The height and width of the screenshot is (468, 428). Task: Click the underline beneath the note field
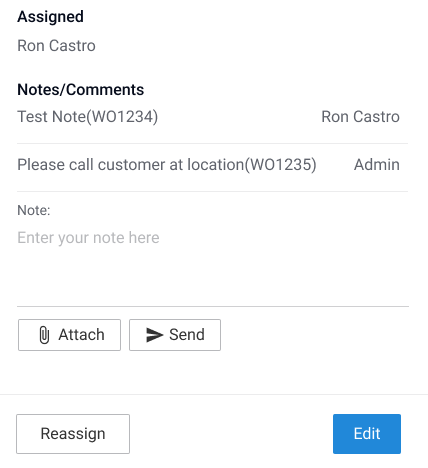coord(213,306)
